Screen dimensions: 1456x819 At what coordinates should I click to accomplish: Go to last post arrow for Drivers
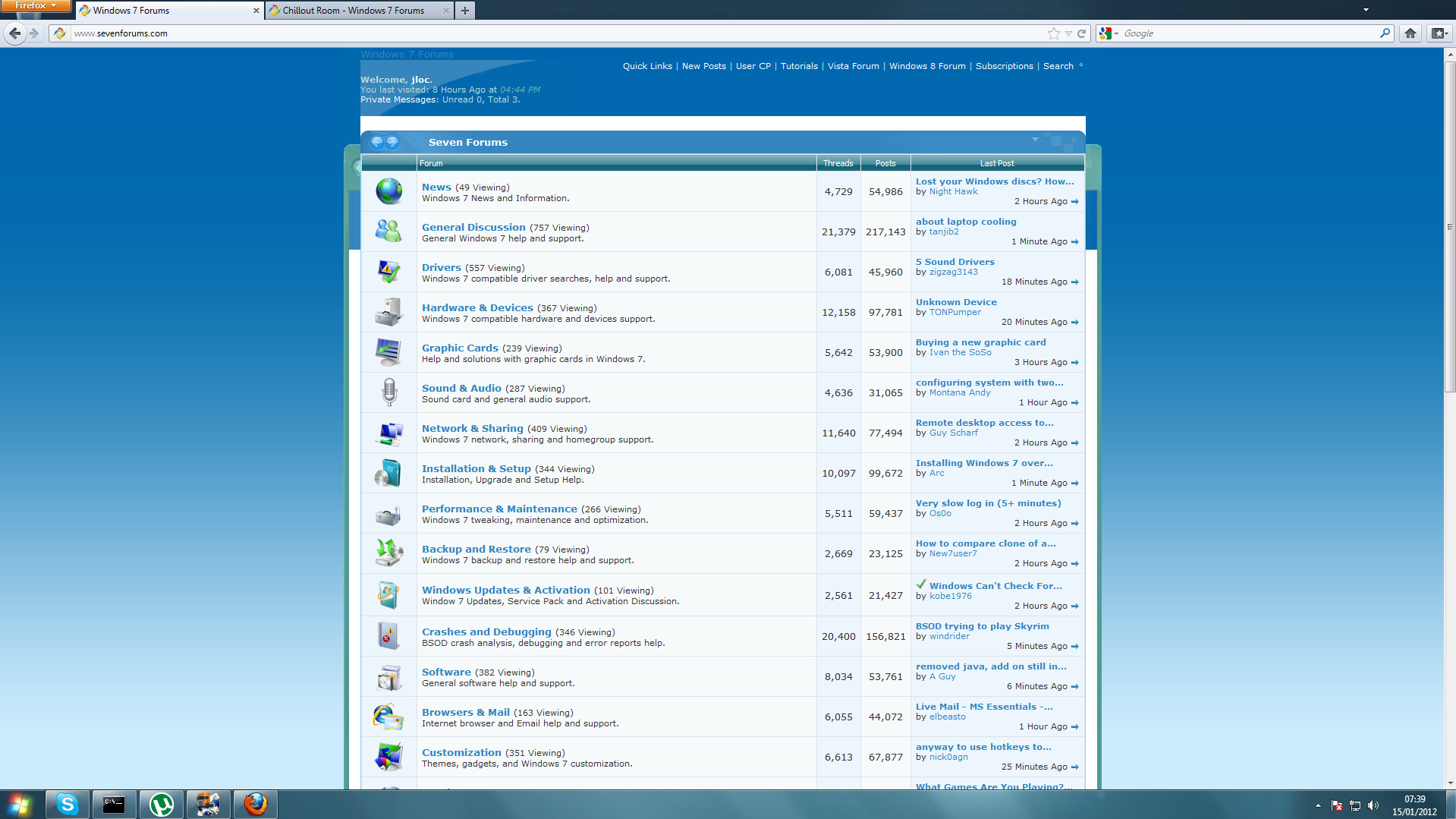1074,282
